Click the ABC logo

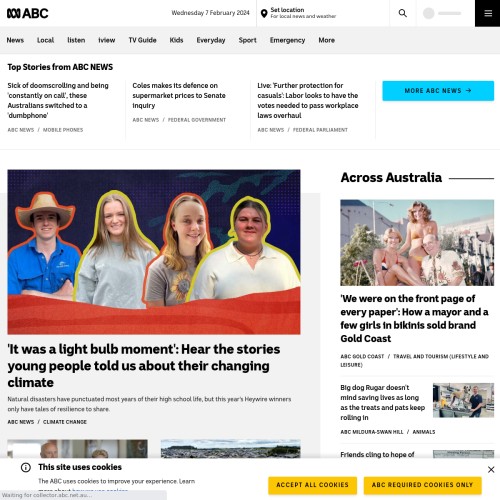28,13
